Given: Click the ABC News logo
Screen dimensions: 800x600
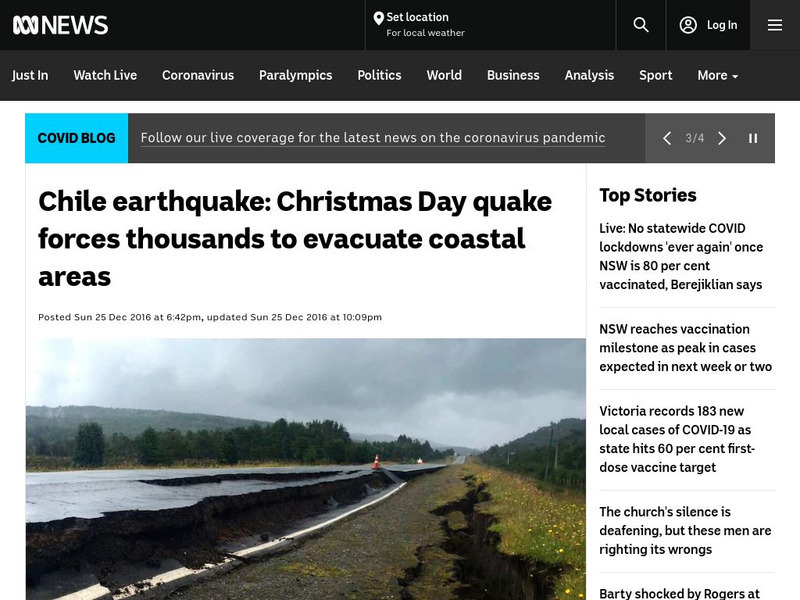Looking at the screenshot, I should (x=60, y=25).
